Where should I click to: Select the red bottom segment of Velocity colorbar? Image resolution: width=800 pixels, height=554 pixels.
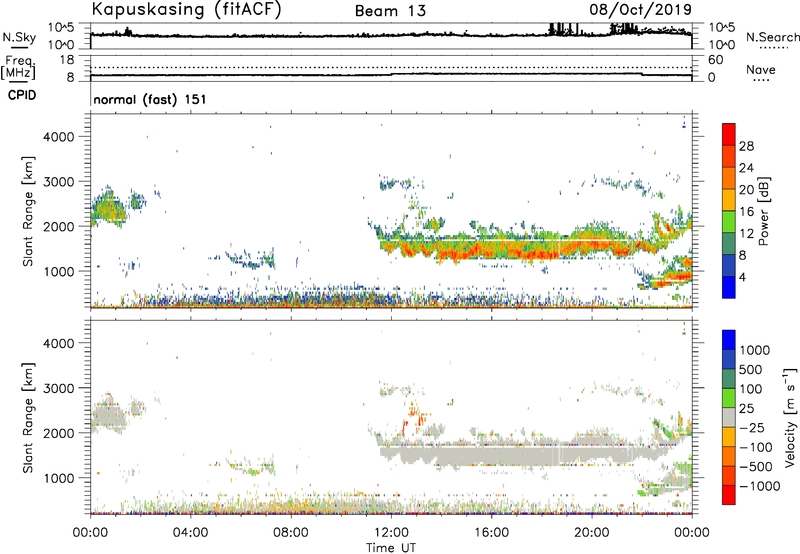pyautogui.click(x=729, y=495)
